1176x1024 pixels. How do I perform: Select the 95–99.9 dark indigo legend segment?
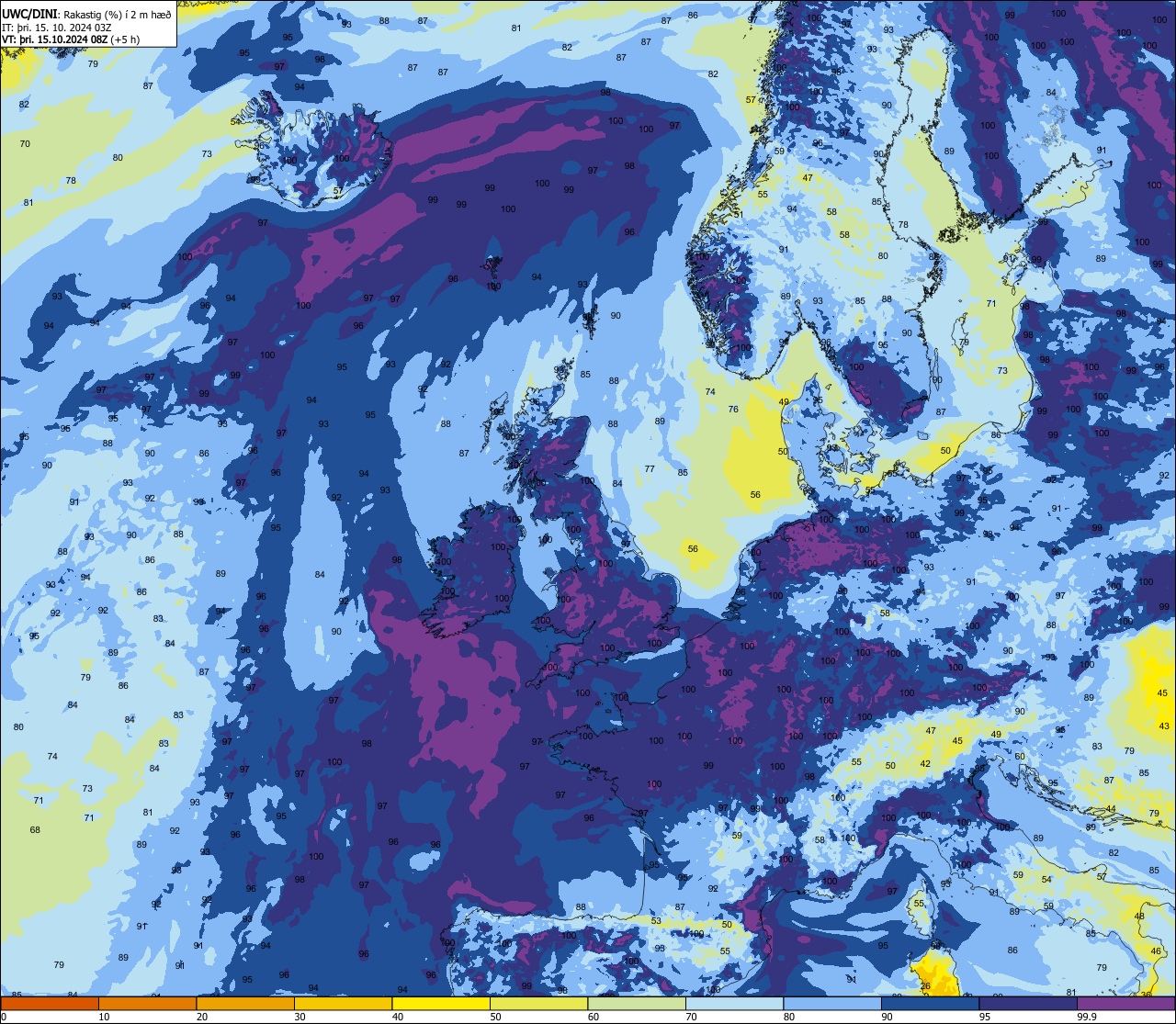point(1028,1004)
